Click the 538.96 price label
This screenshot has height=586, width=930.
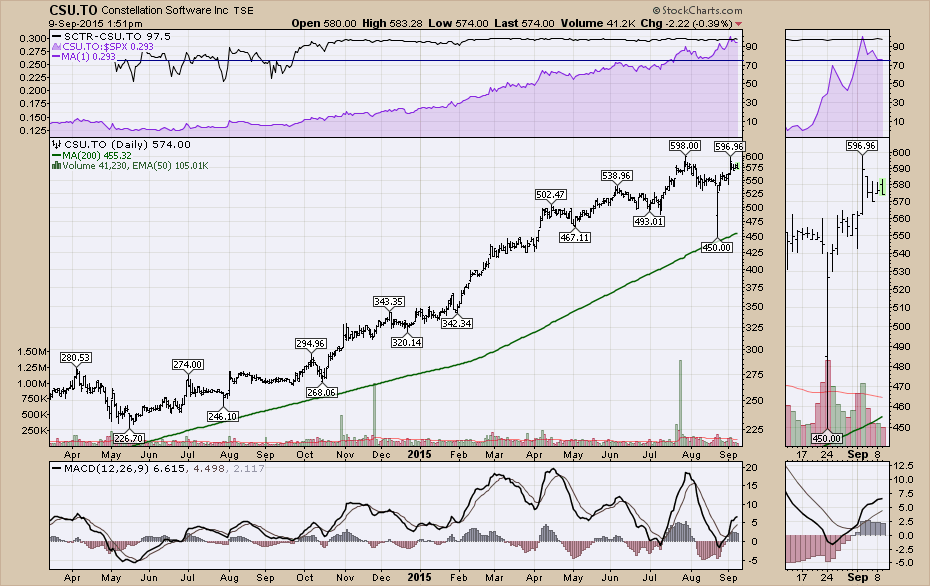pos(616,176)
